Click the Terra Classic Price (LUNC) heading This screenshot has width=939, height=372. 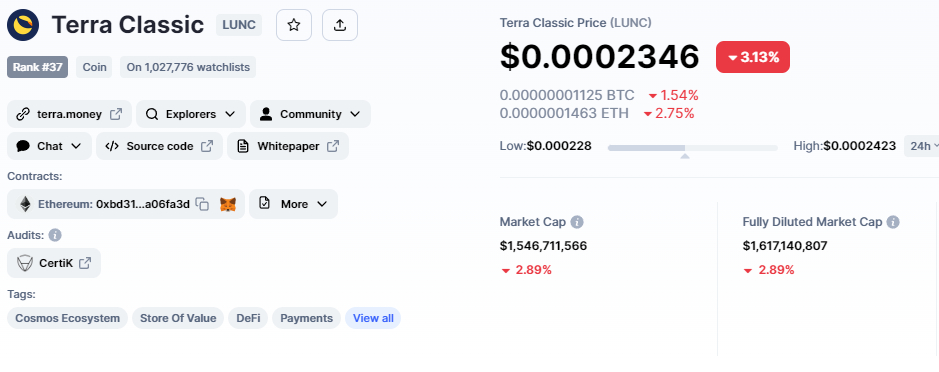pos(575,23)
